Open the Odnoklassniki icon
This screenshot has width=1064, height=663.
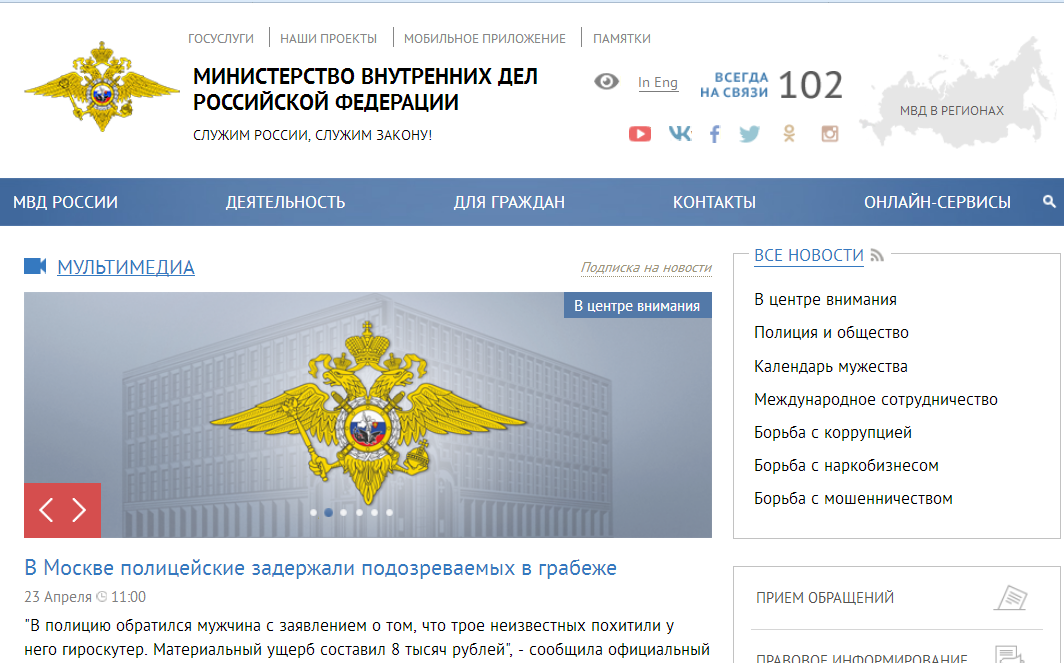[788, 134]
